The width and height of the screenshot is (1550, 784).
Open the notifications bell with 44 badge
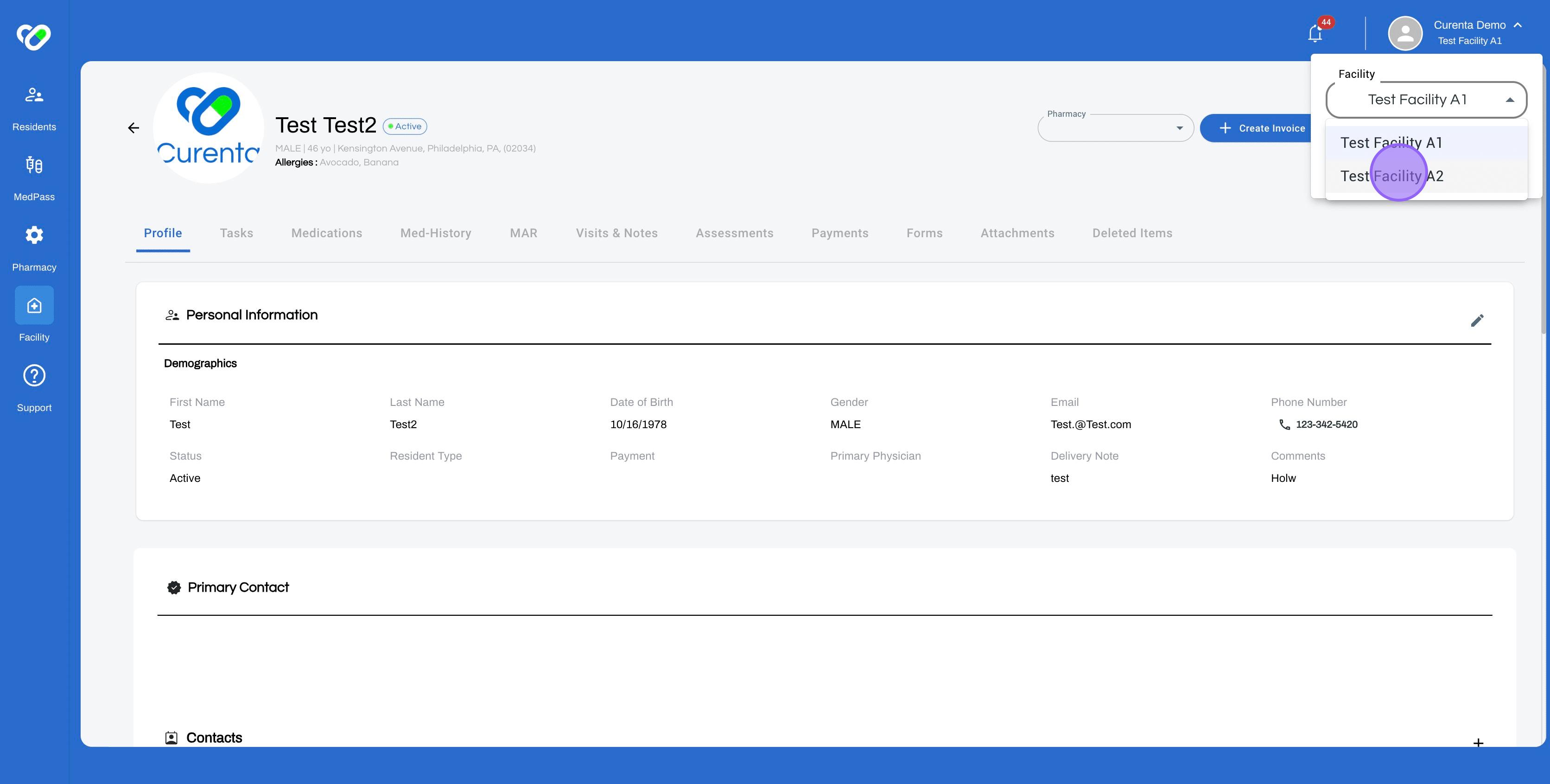click(1315, 33)
